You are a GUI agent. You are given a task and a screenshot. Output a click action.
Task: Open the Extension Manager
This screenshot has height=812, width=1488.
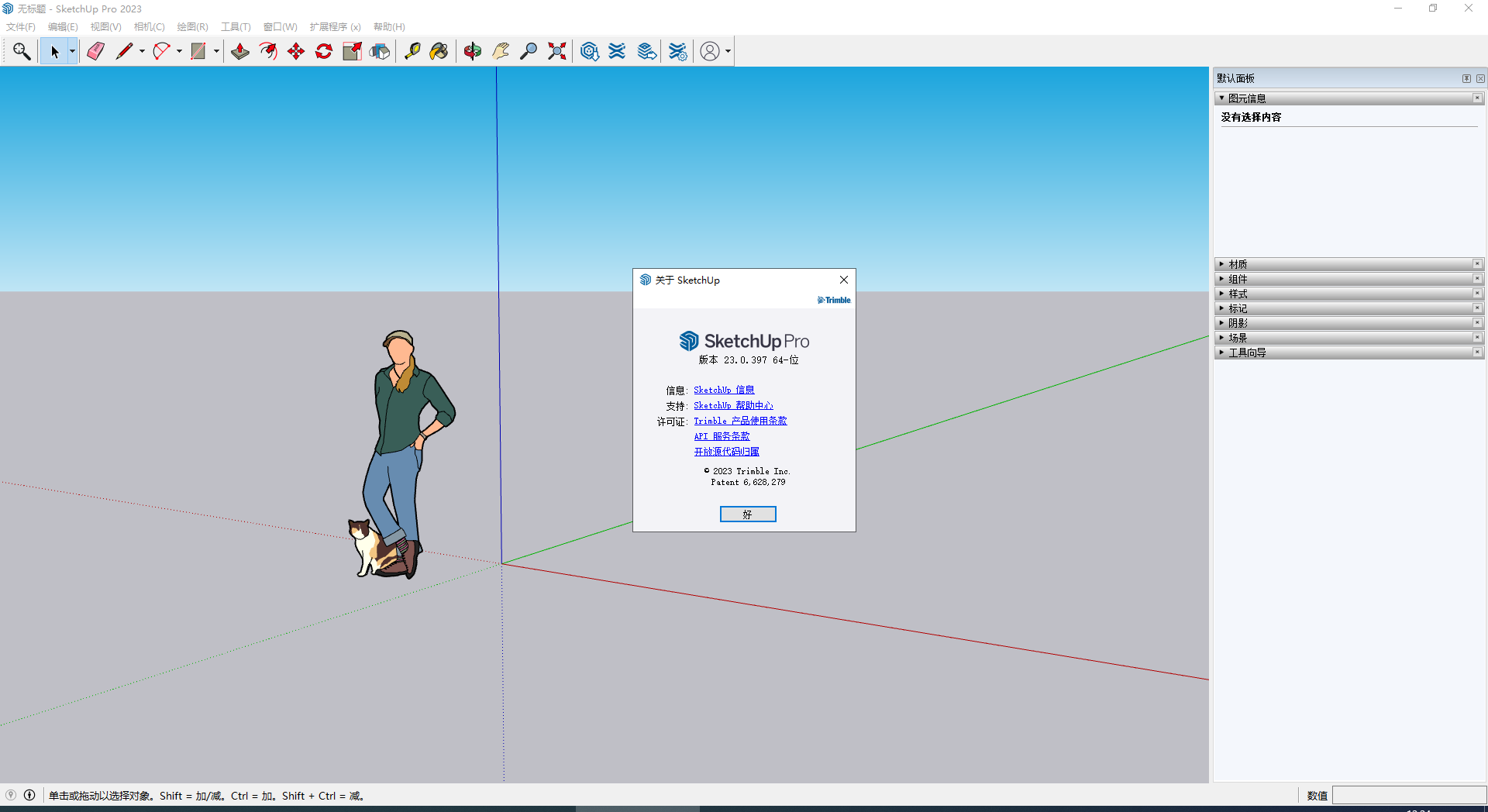(x=677, y=51)
